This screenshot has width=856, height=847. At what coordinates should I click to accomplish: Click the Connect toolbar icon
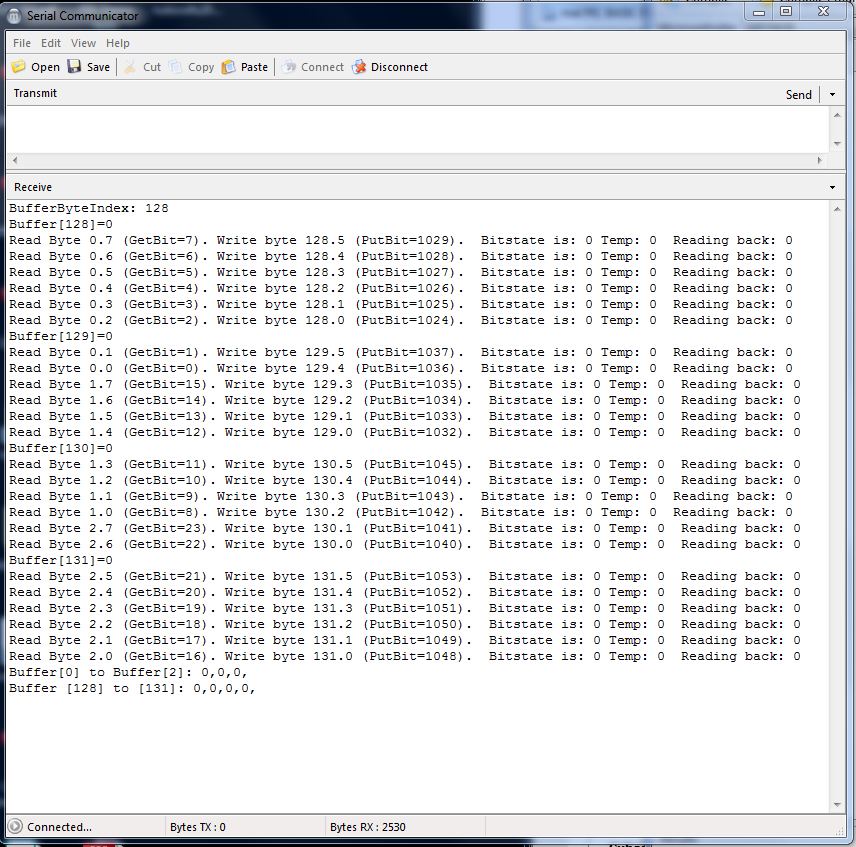pyautogui.click(x=289, y=67)
